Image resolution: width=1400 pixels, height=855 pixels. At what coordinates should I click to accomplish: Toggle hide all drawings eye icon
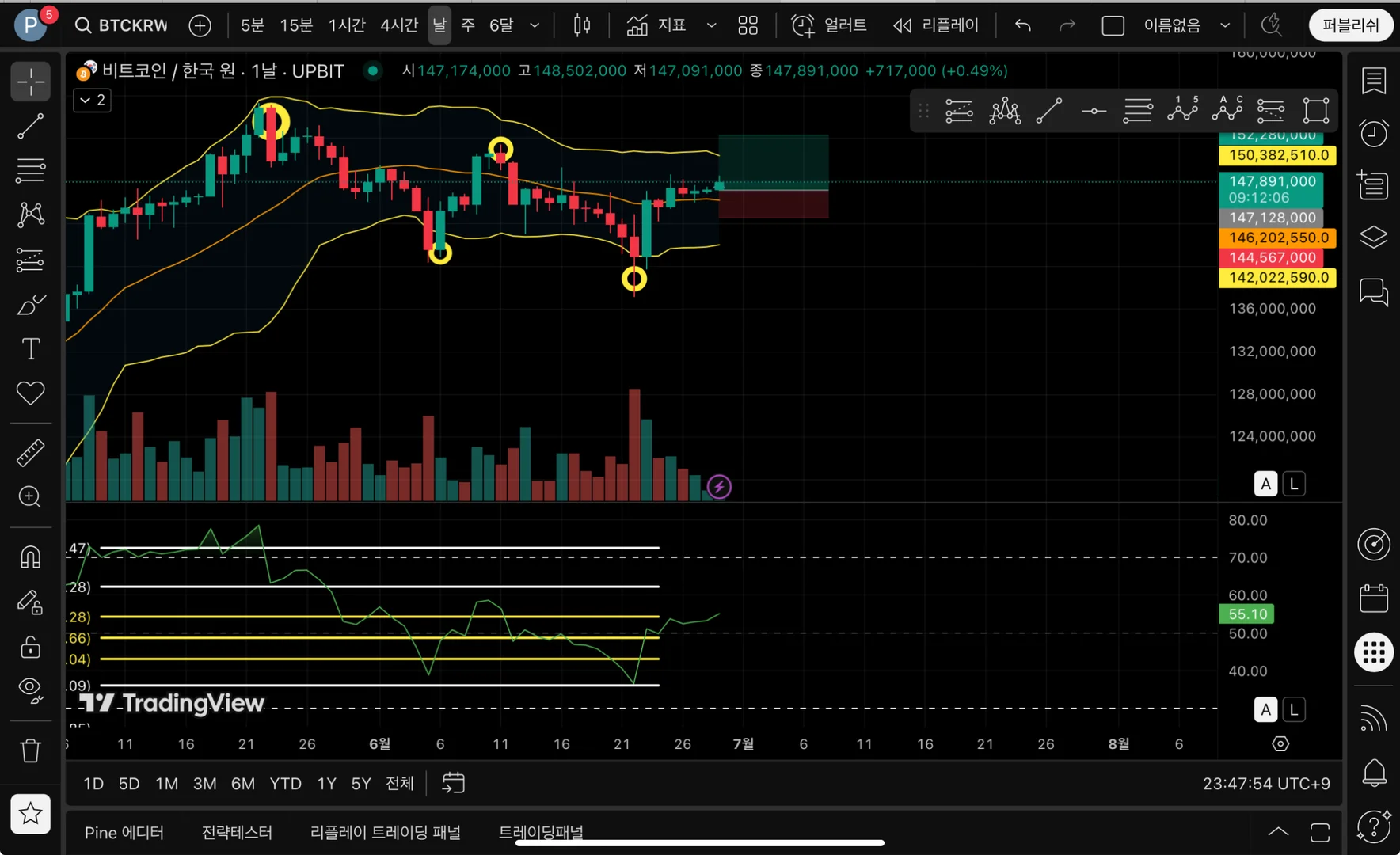30,690
